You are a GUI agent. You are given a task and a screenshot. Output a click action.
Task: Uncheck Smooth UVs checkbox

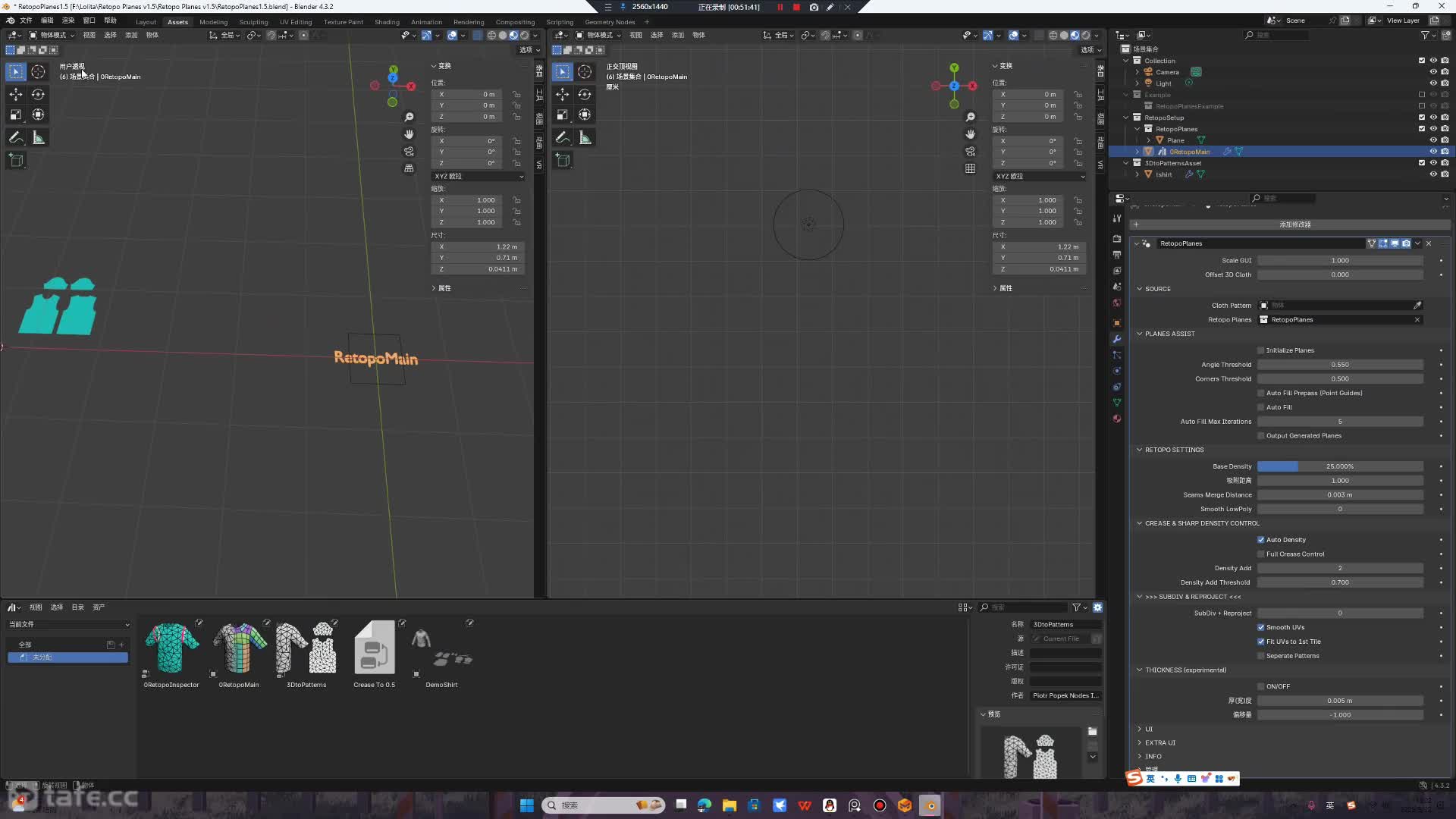click(1260, 627)
